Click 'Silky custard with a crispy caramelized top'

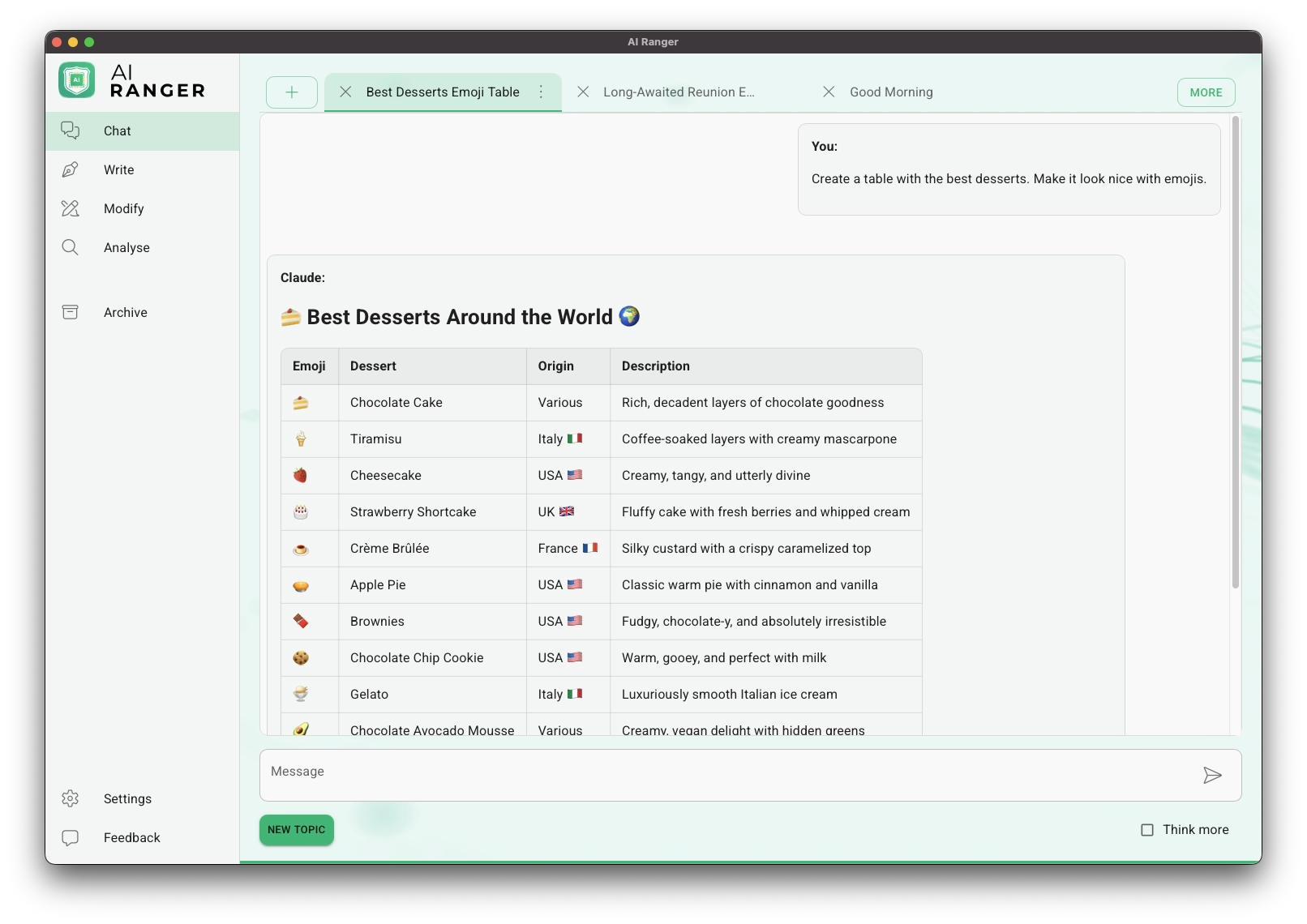click(x=746, y=549)
